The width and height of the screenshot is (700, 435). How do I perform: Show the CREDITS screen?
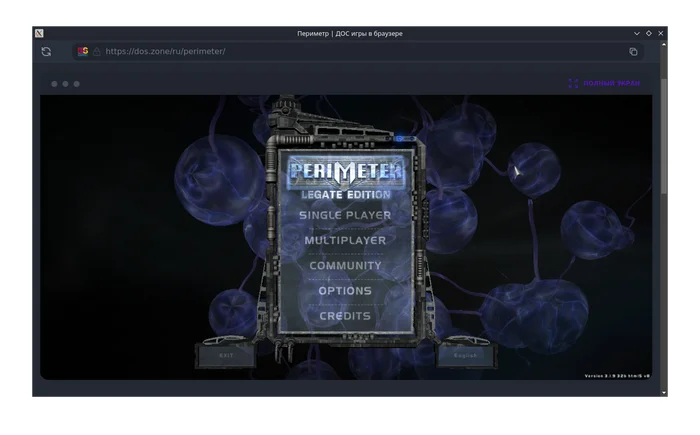pyautogui.click(x=345, y=316)
